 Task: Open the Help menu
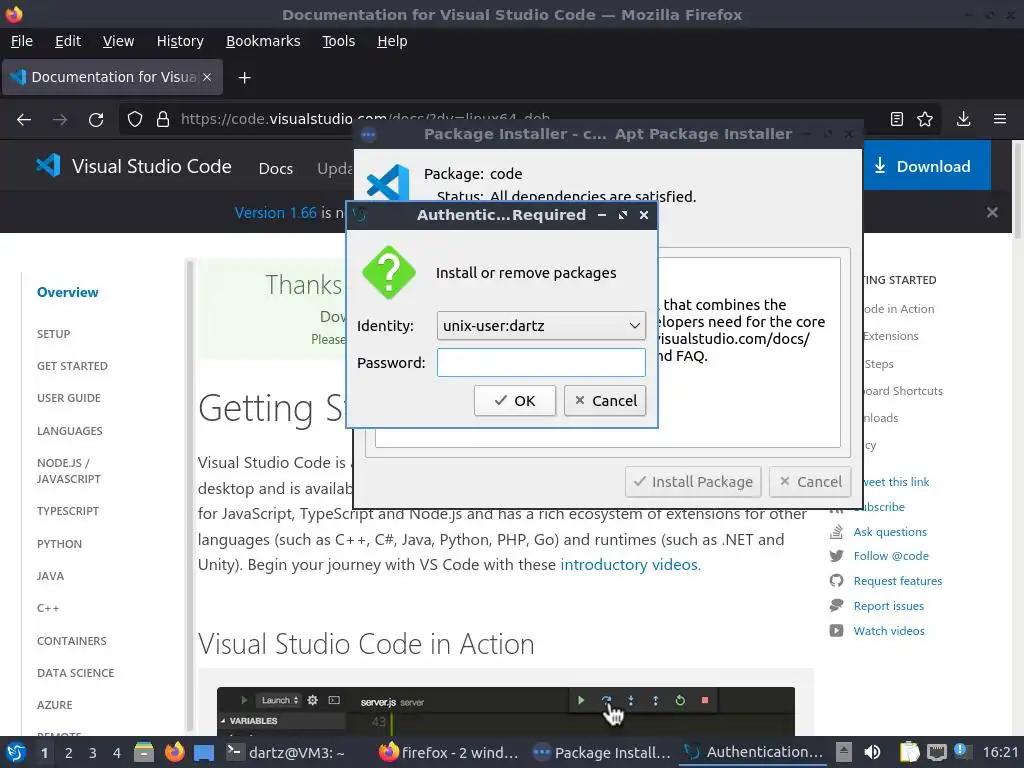pos(392,41)
